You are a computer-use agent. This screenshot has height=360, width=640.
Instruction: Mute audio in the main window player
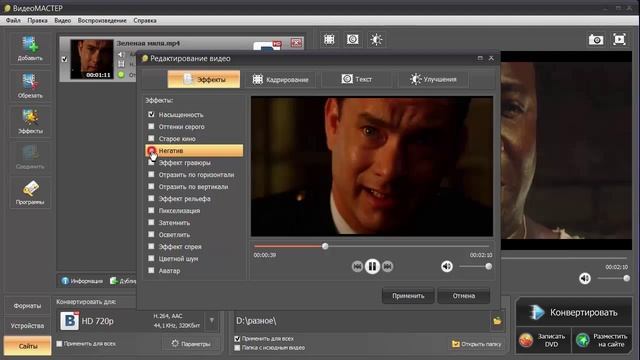[x=585, y=278]
